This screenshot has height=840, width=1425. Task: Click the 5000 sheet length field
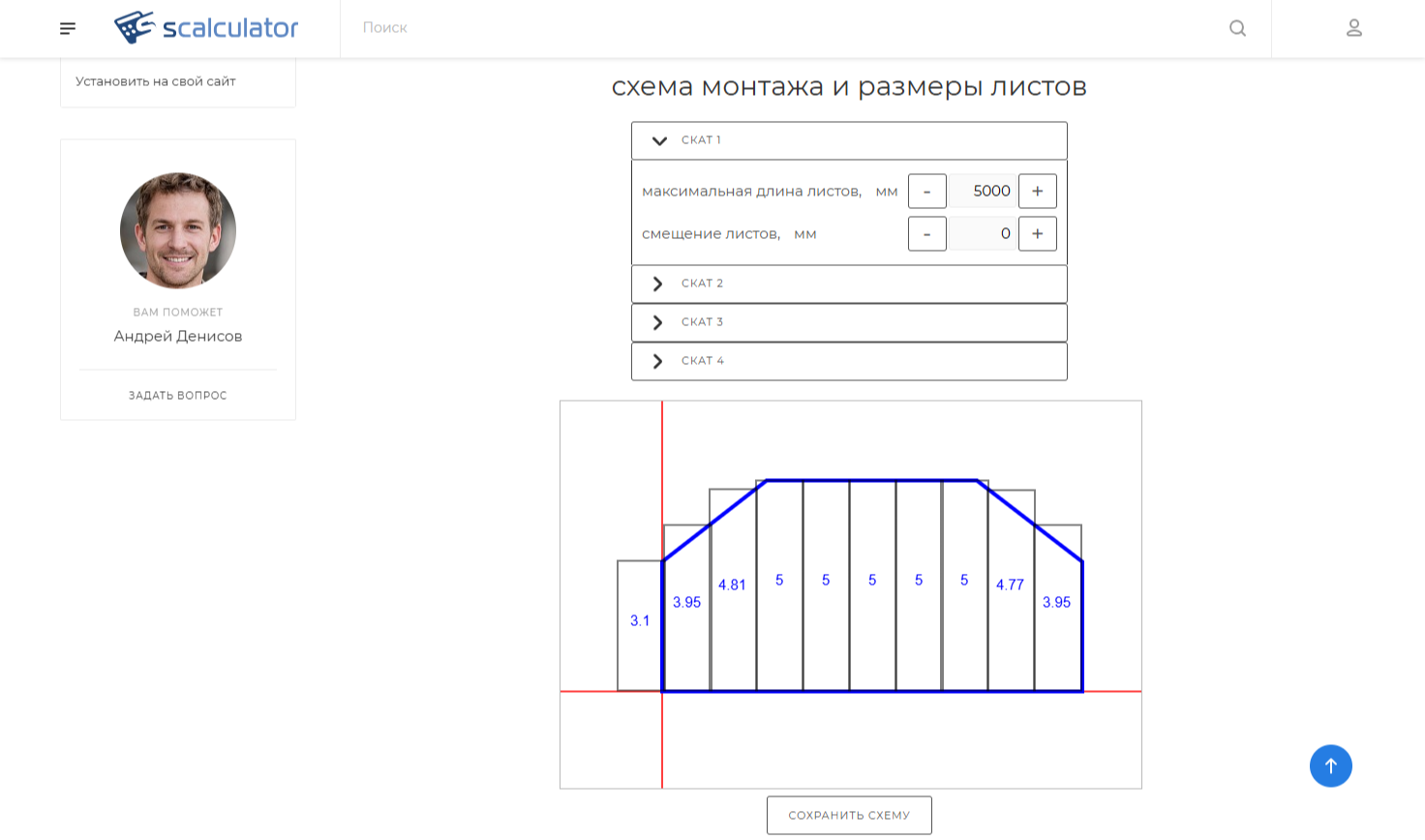(x=983, y=191)
